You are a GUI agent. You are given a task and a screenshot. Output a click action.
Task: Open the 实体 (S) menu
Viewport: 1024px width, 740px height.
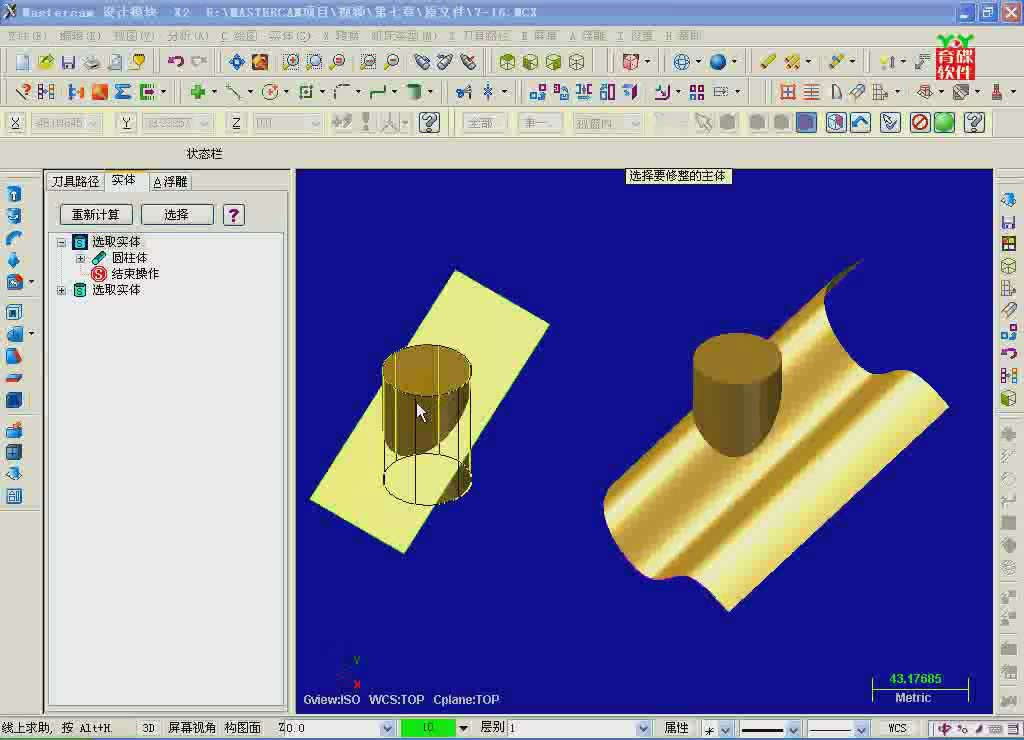pyautogui.click(x=290, y=35)
